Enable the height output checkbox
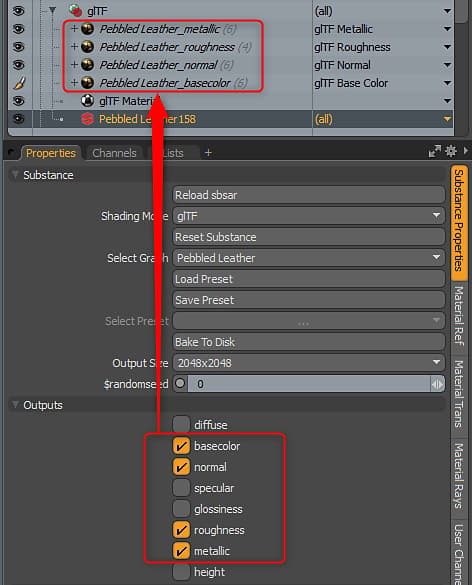The image size is (472, 585). (181, 572)
